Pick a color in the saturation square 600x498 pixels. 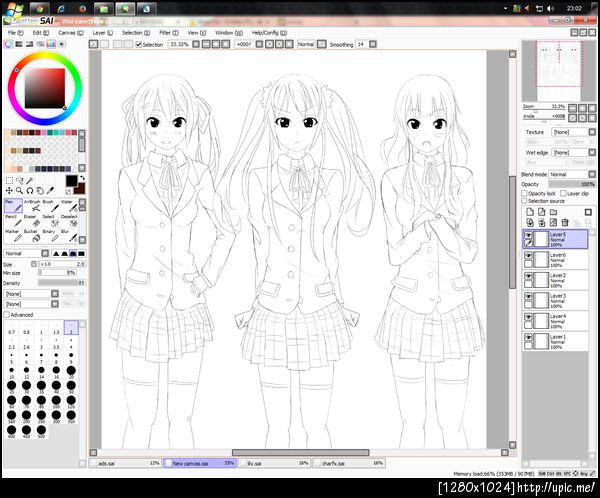tap(45, 88)
